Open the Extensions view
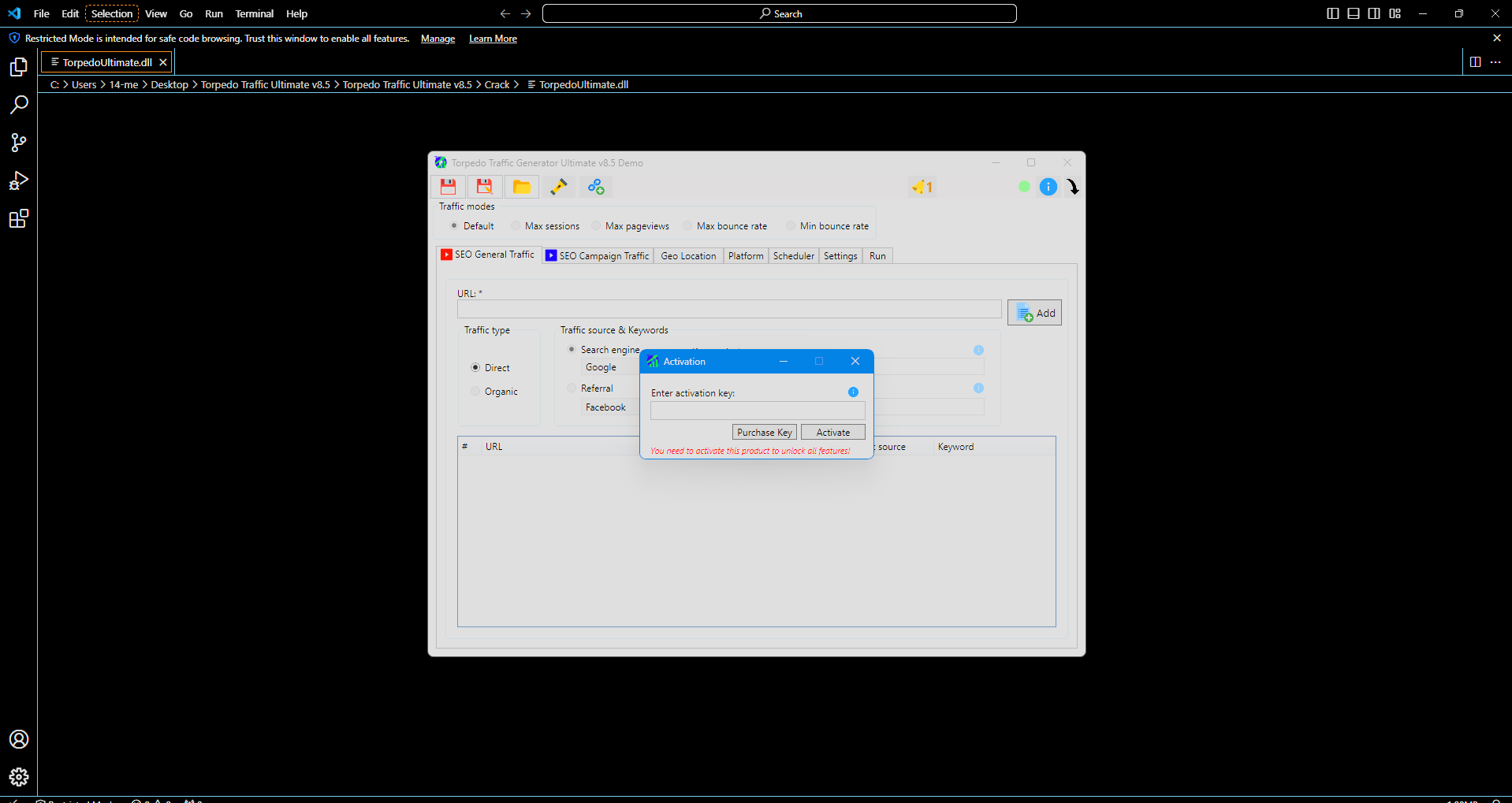1512x803 pixels. (19, 218)
